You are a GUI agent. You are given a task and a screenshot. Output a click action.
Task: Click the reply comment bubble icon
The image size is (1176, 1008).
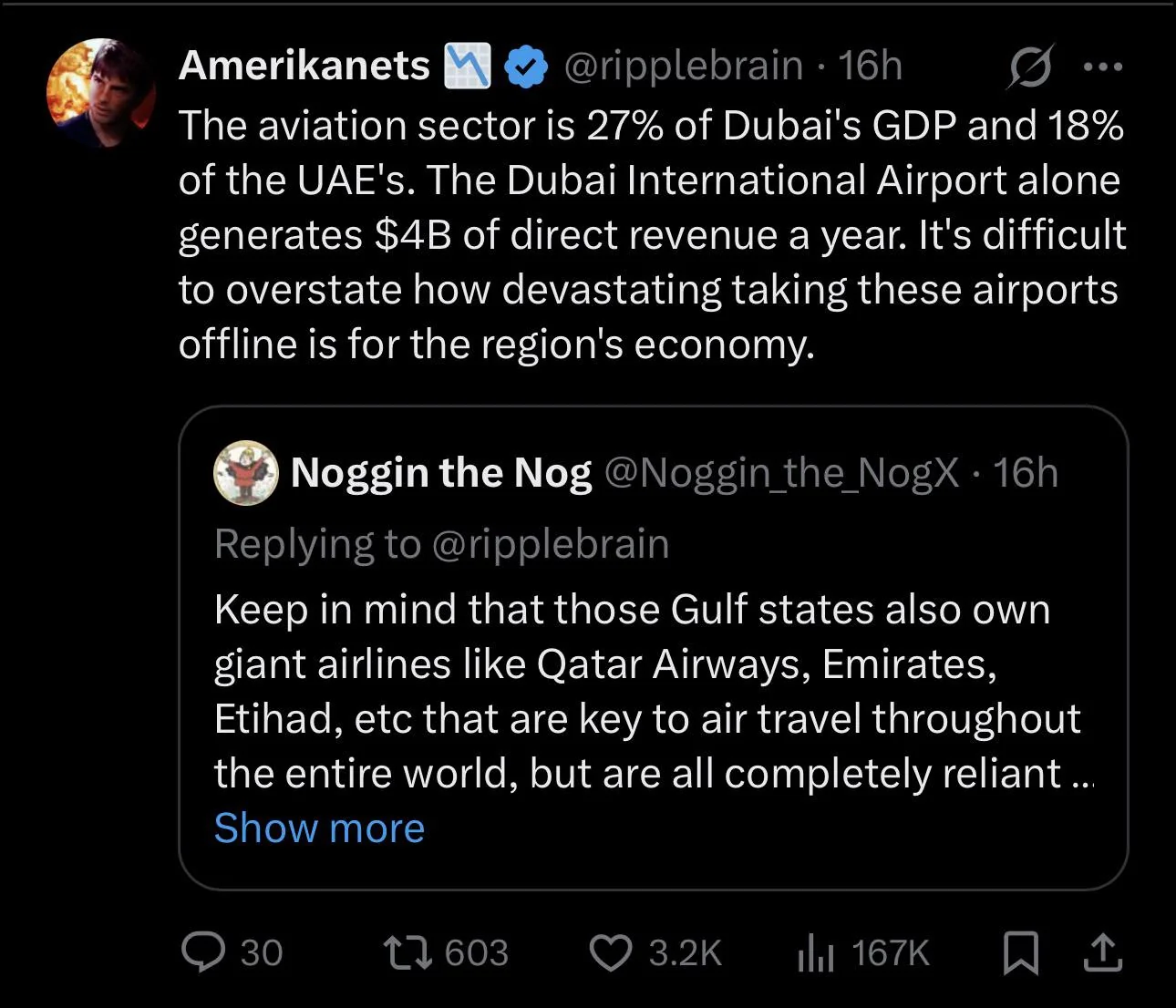pos(203,952)
